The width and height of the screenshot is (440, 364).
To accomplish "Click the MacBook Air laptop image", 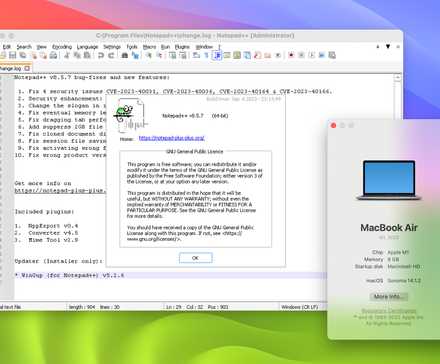I will coord(389,180).
